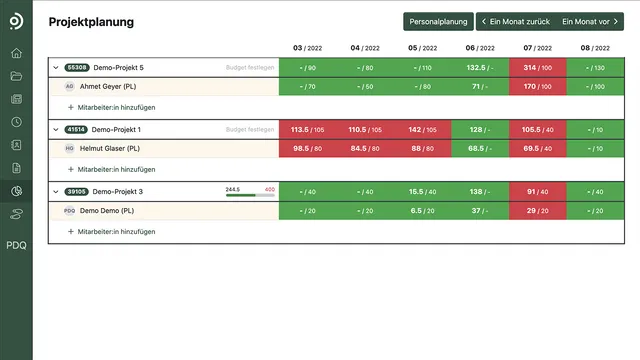This screenshot has width=640, height=360.
Task: Open the contacts book icon in sidebar
Action: [16, 145]
